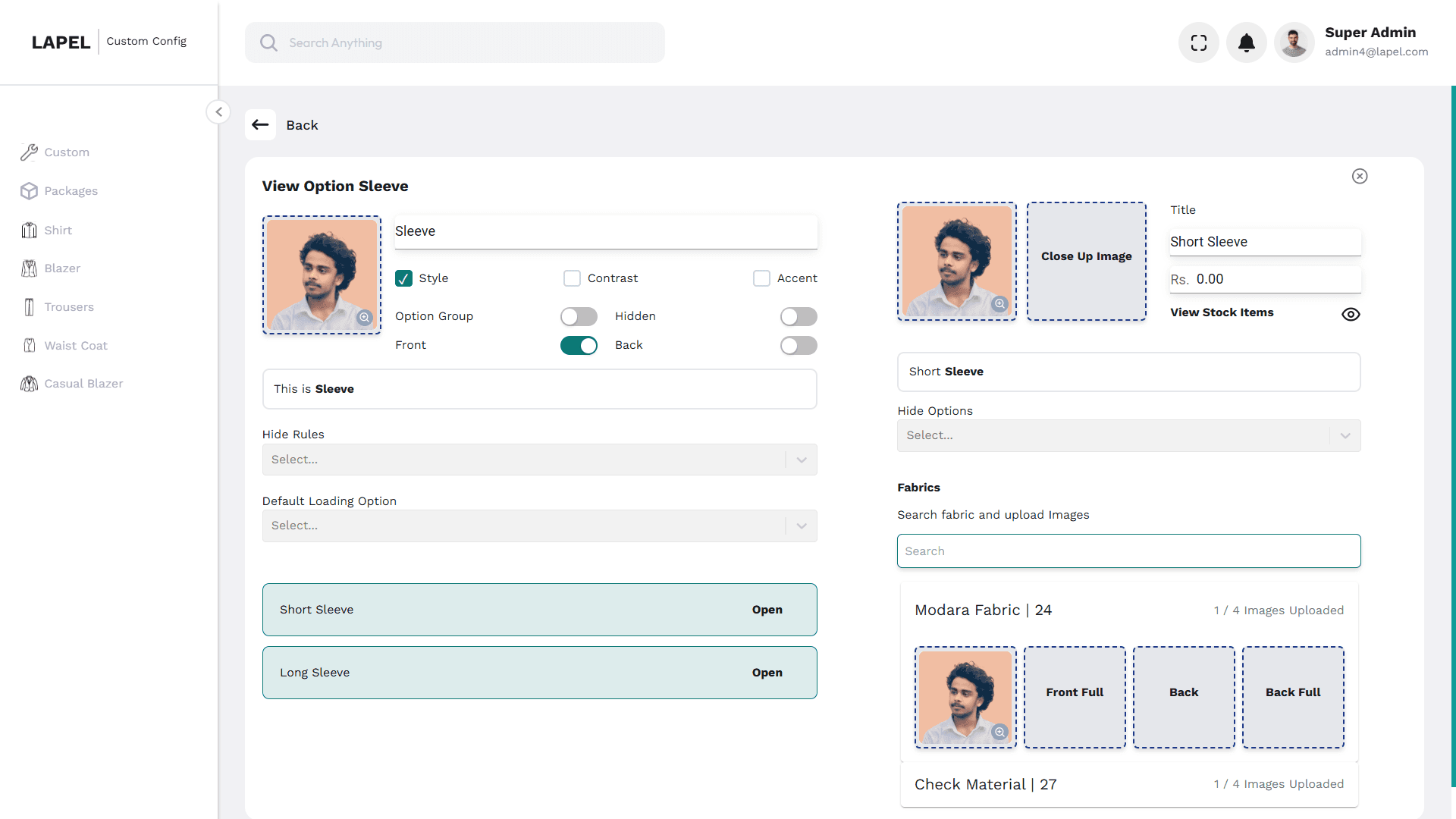Uncheck the Style checkbox

point(403,278)
